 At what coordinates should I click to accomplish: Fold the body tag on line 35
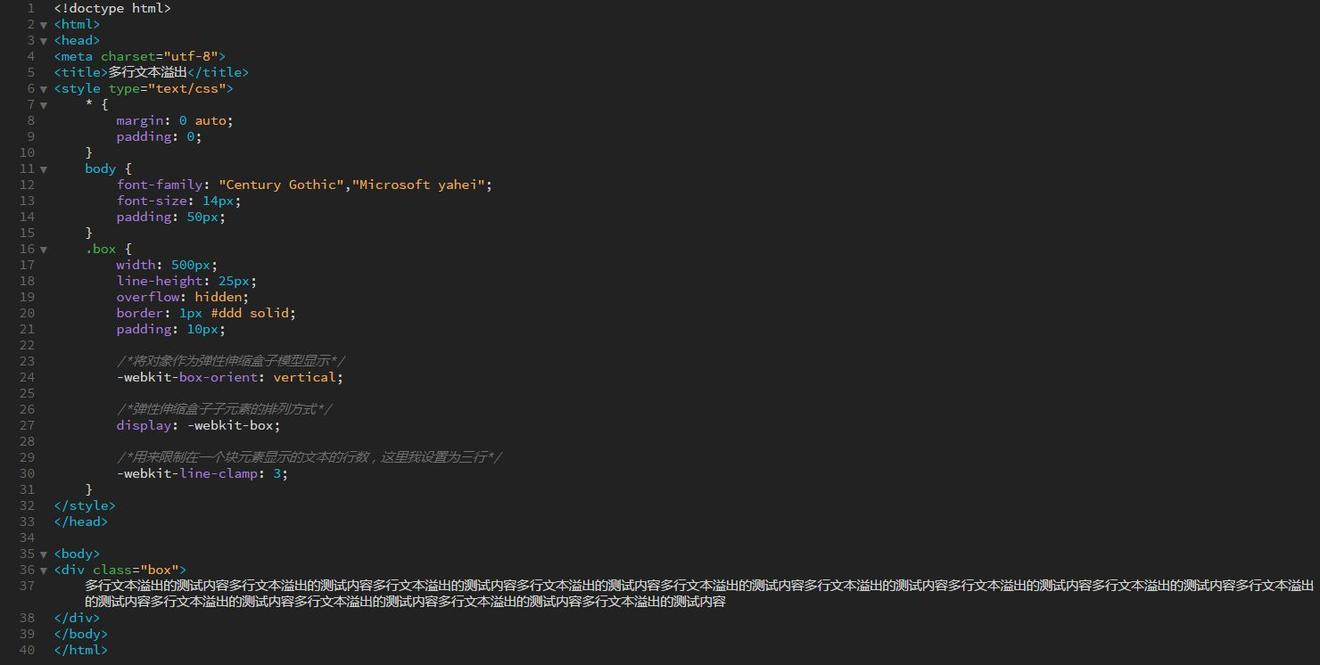click(x=43, y=554)
